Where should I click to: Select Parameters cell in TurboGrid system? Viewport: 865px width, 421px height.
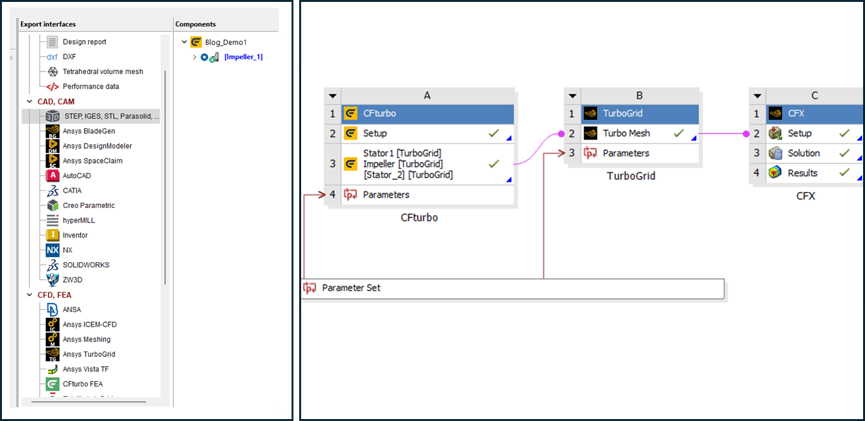point(640,153)
